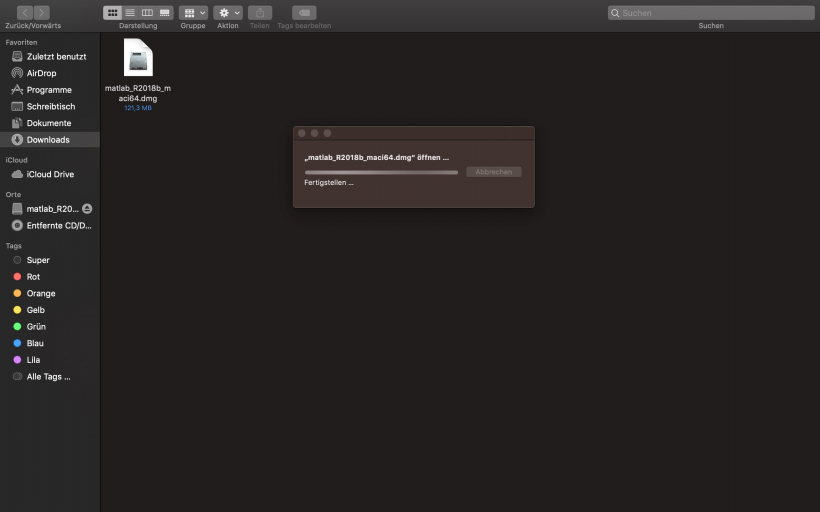The width and height of the screenshot is (820, 512).
Task: Click the Tags bearbeiten toolbar icon
Action: [304, 12]
